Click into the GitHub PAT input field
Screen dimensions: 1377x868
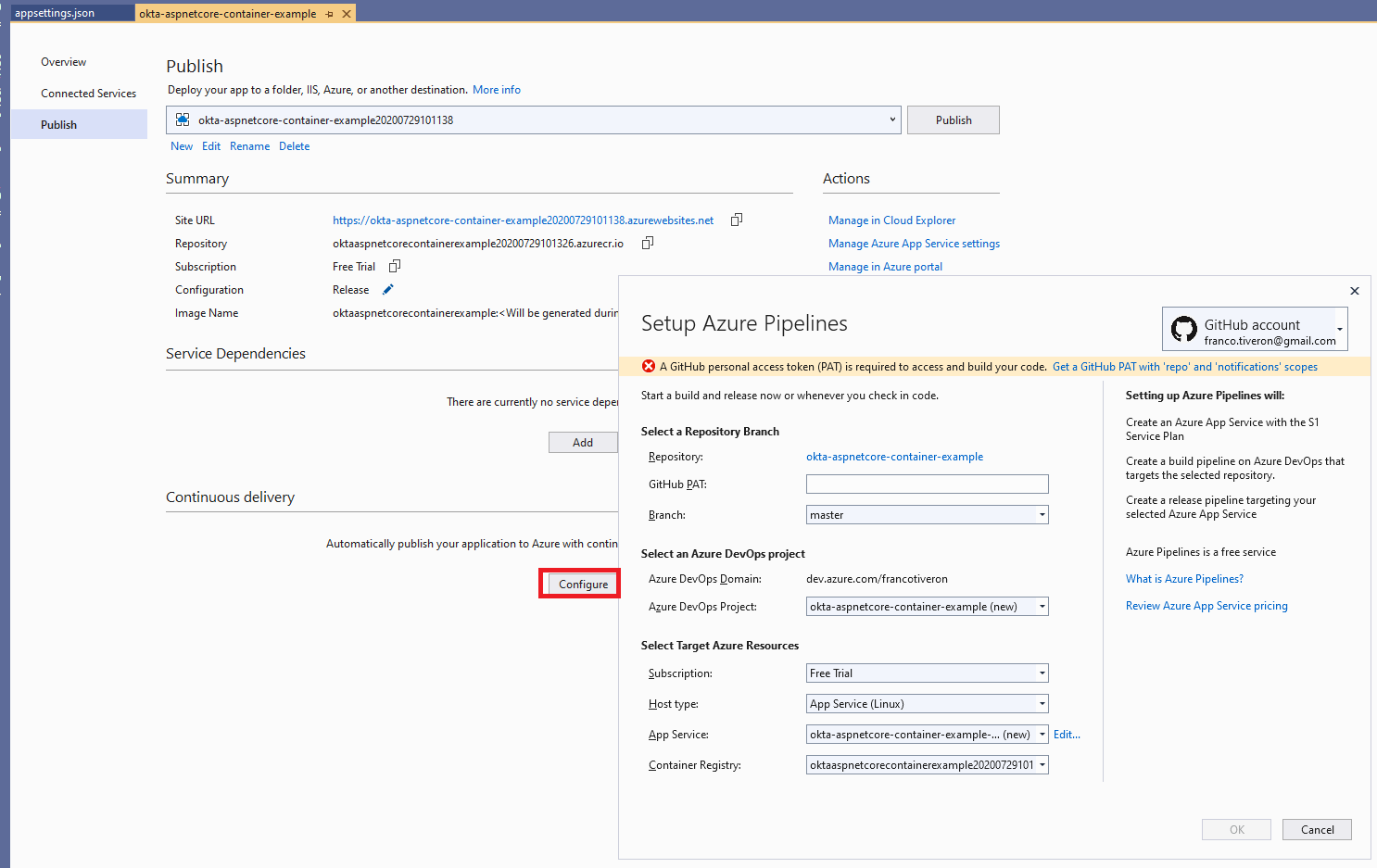click(x=927, y=484)
